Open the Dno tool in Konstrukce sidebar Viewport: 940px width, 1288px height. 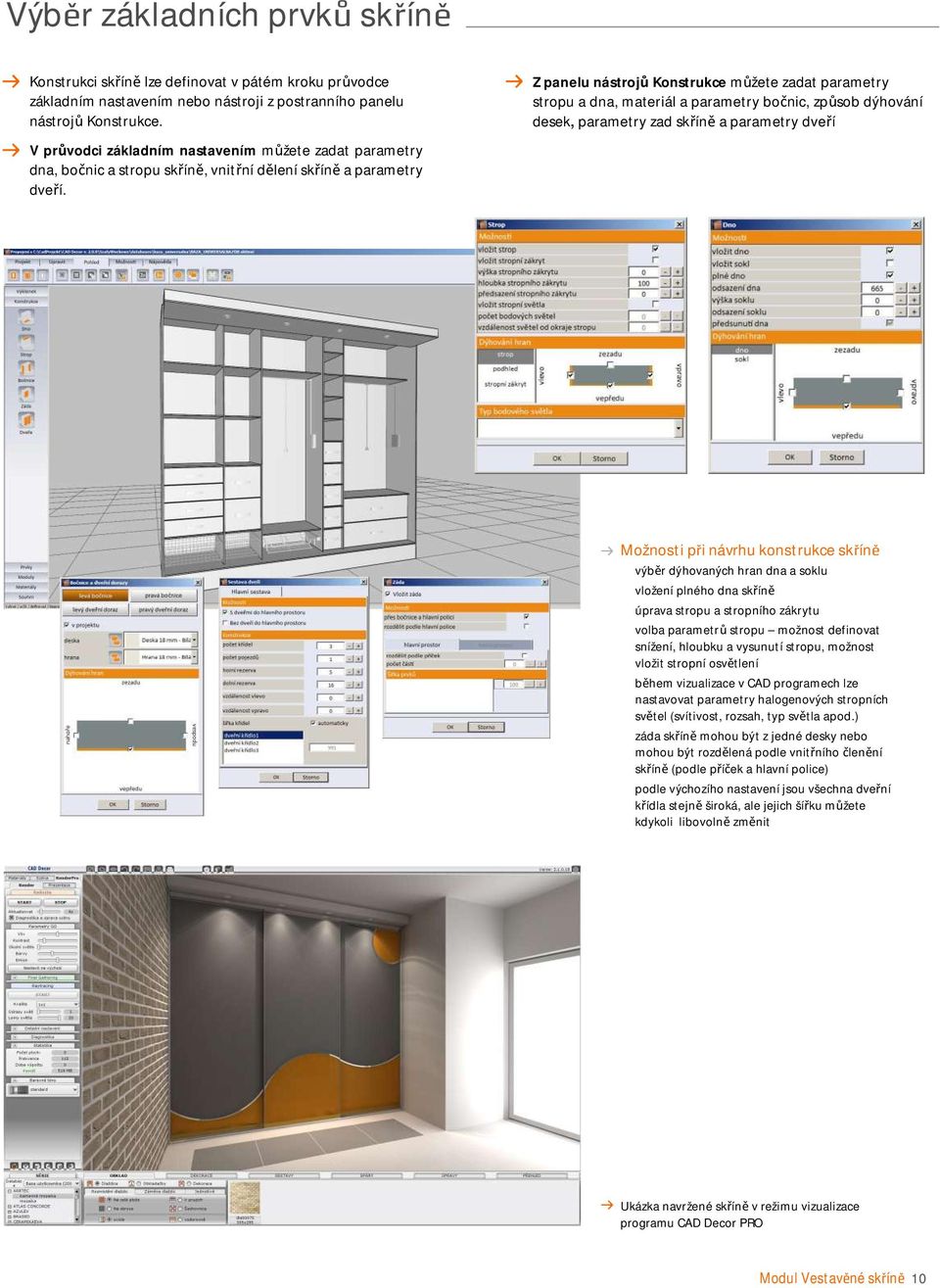25,319
